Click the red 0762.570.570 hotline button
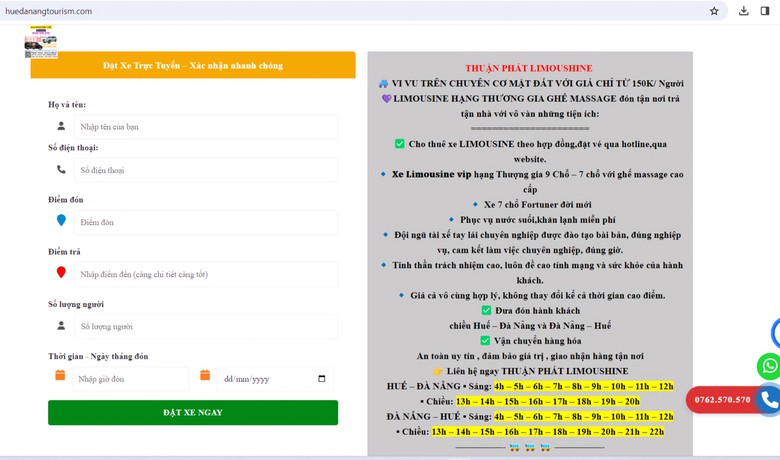The height and width of the screenshot is (460, 780). pos(722,400)
